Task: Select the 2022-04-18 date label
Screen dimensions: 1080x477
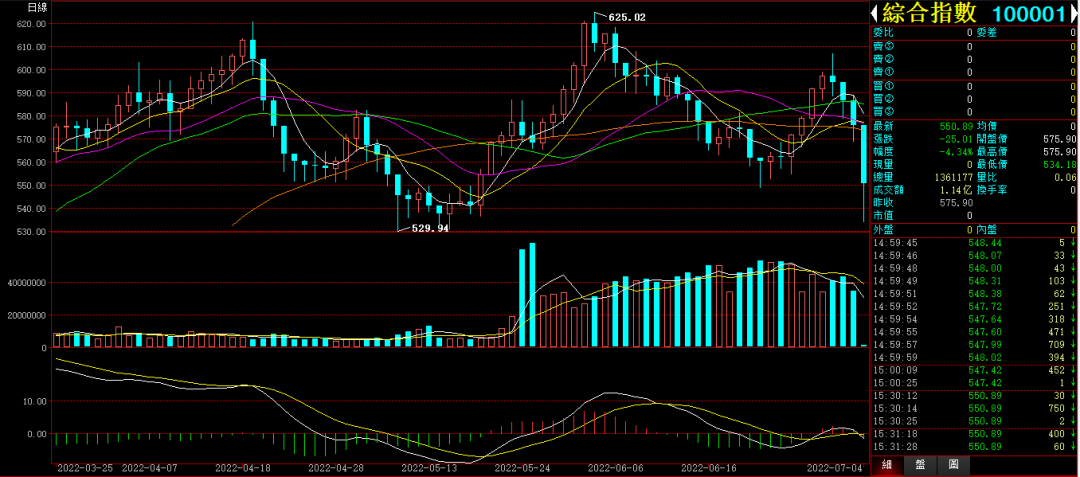Action: coord(242,467)
